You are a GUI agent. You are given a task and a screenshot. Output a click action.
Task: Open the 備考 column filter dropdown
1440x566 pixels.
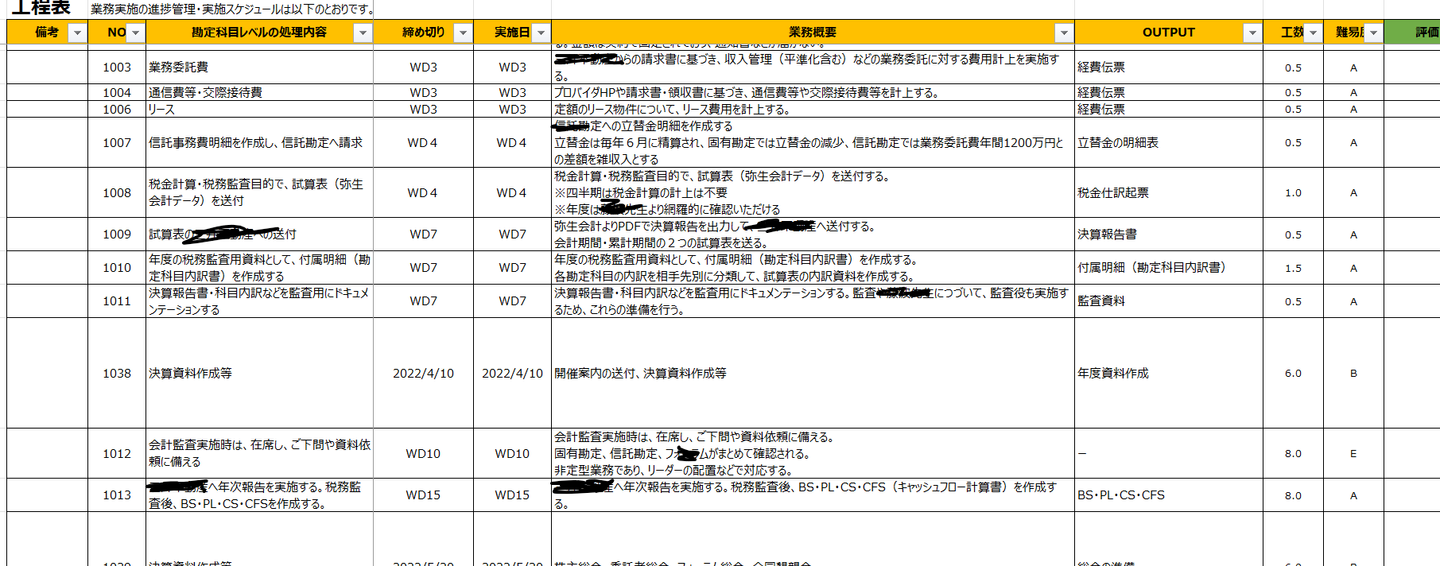click(77, 33)
